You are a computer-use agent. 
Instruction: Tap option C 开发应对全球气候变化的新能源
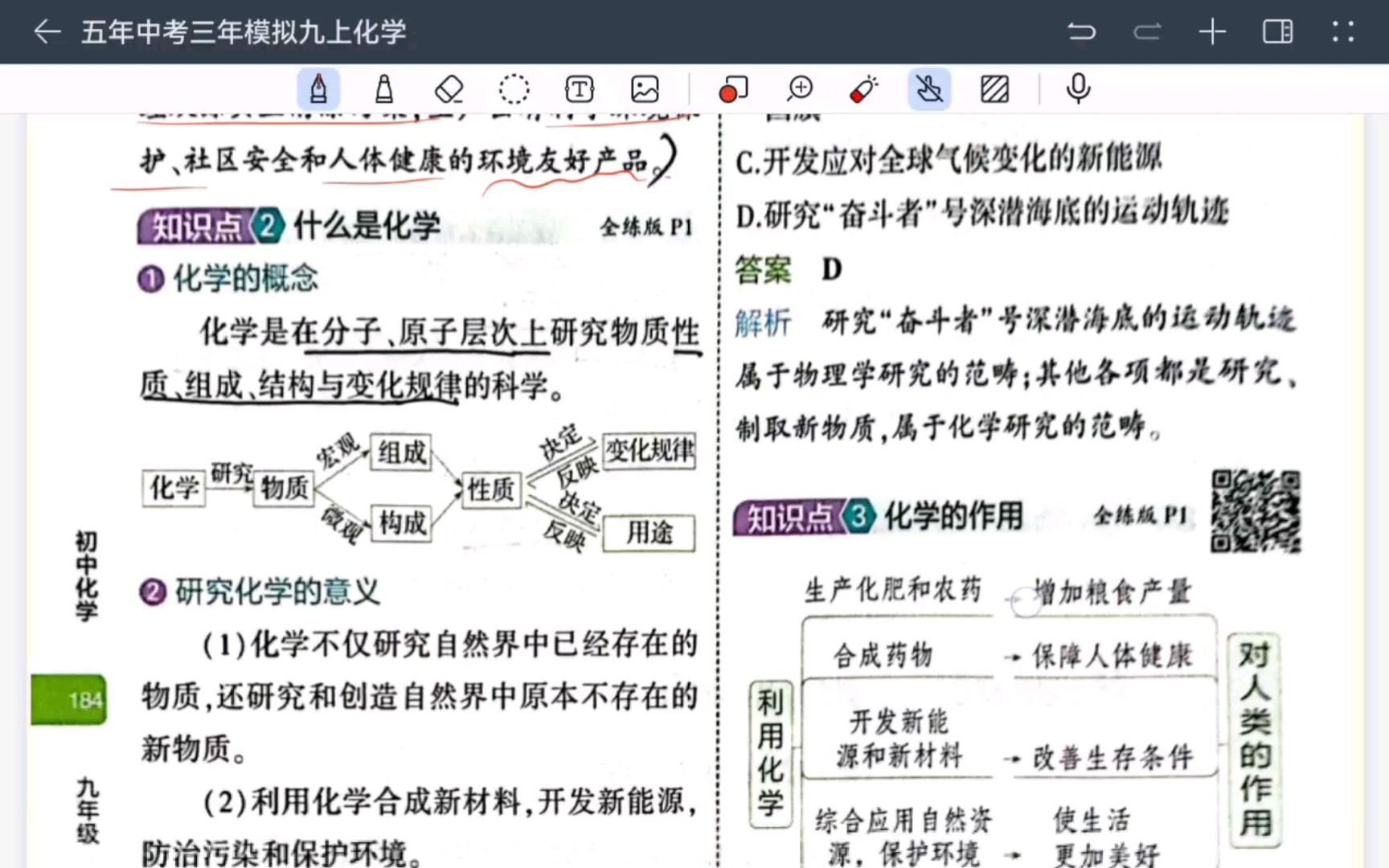tap(949, 158)
